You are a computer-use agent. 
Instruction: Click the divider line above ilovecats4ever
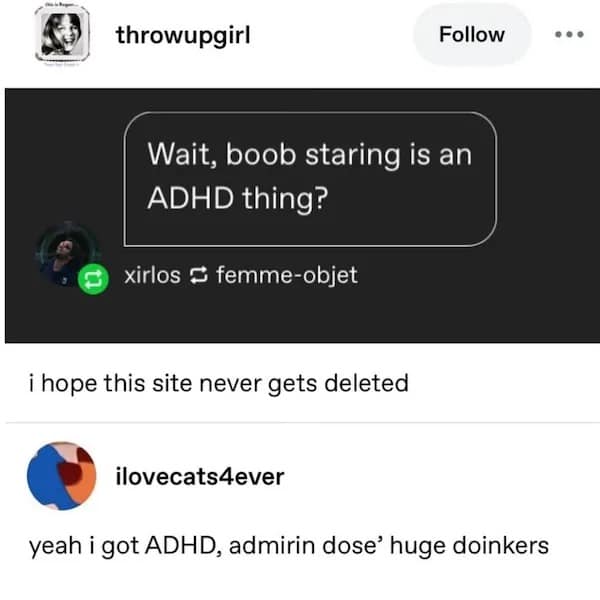pyautogui.click(x=302, y=423)
